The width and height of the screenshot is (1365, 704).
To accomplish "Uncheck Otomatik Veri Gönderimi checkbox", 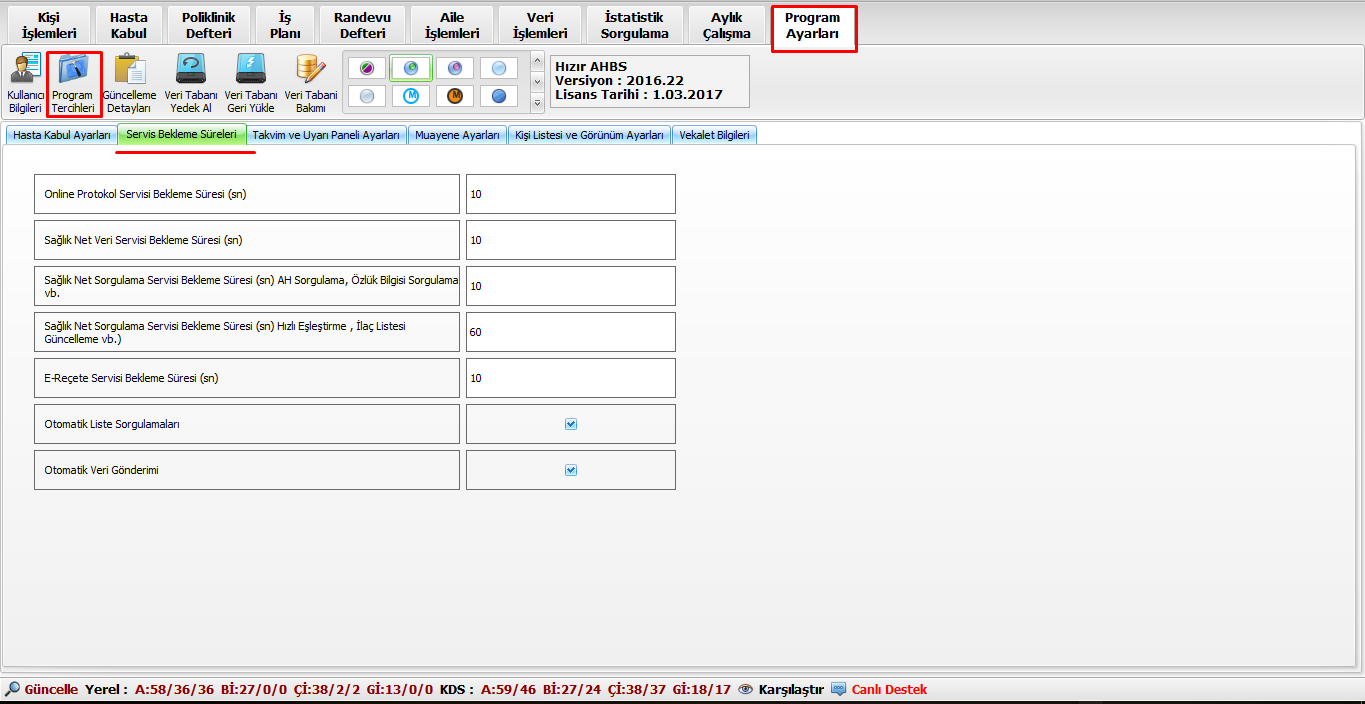I will coord(571,470).
